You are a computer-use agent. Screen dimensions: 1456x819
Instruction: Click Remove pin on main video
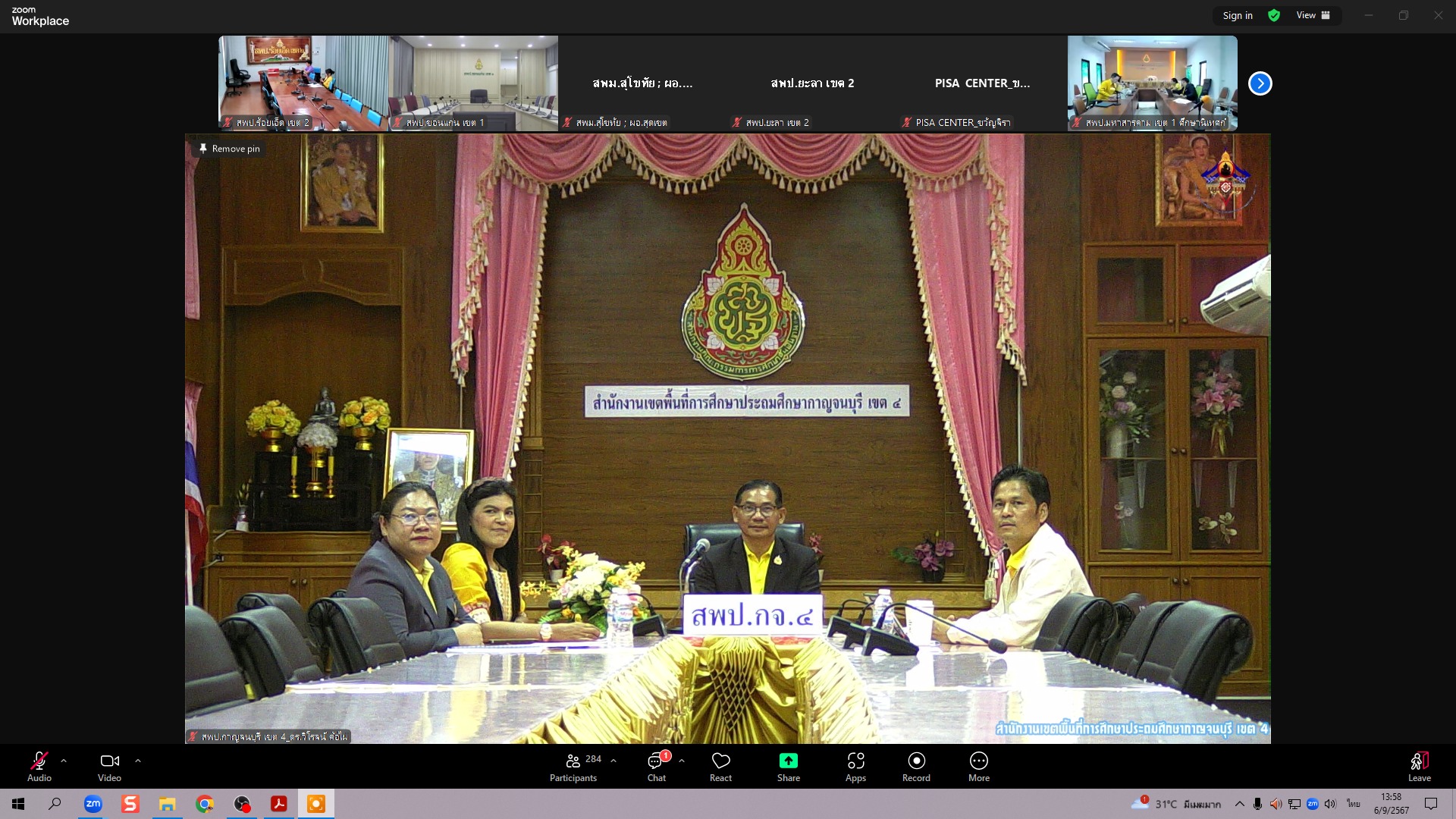click(x=228, y=149)
